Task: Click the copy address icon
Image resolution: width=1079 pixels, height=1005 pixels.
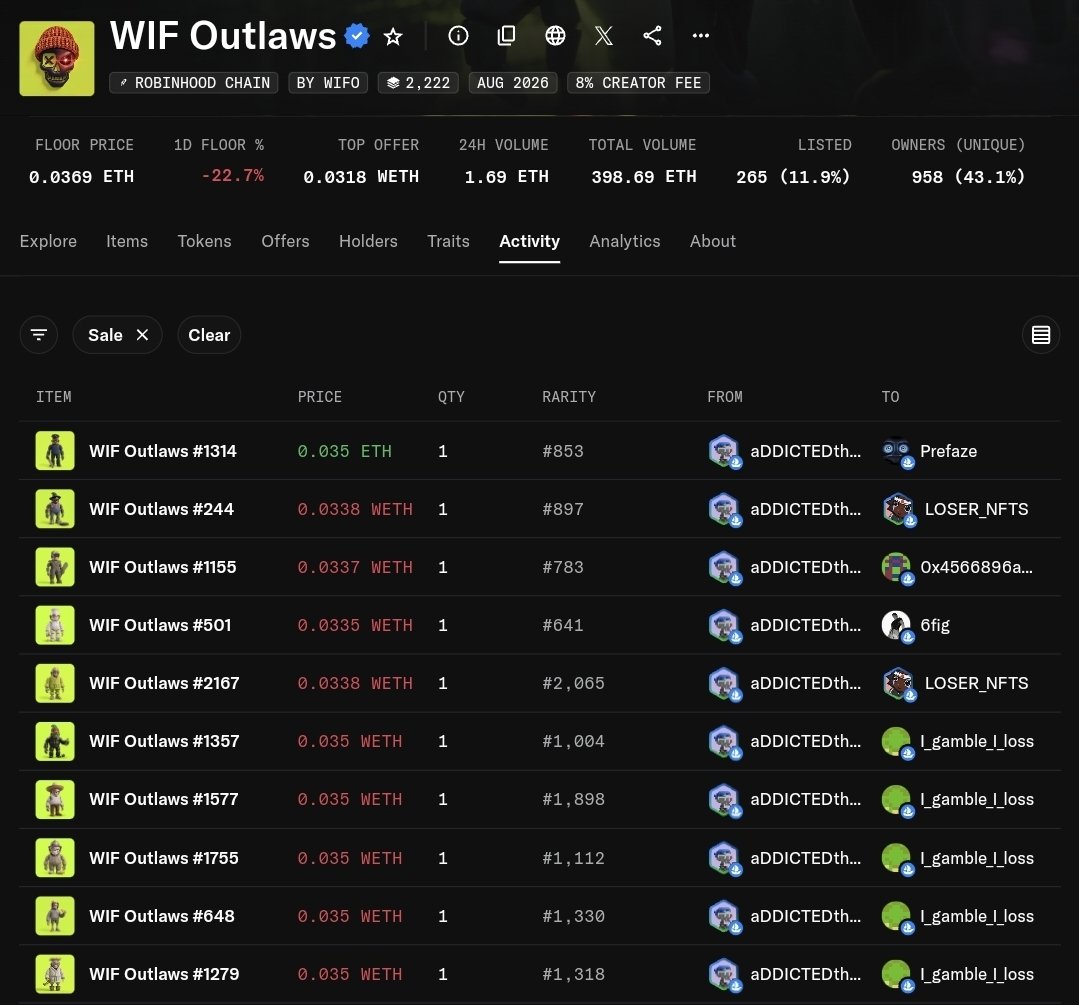Action: point(506,36)
